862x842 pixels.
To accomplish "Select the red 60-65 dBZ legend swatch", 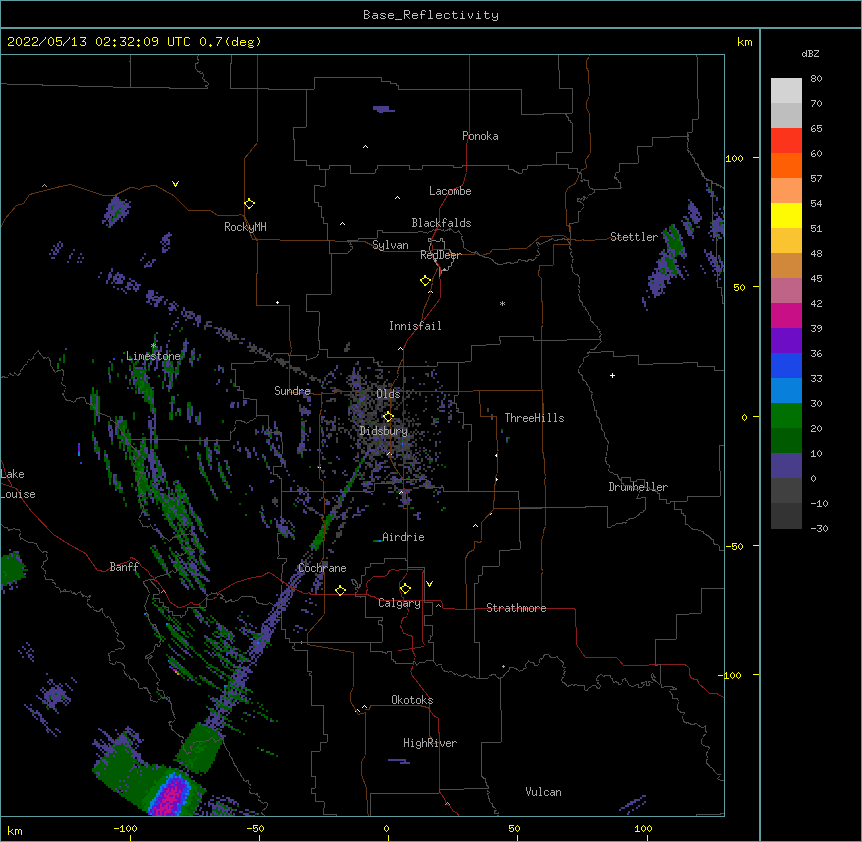I will tap(786, 140).
